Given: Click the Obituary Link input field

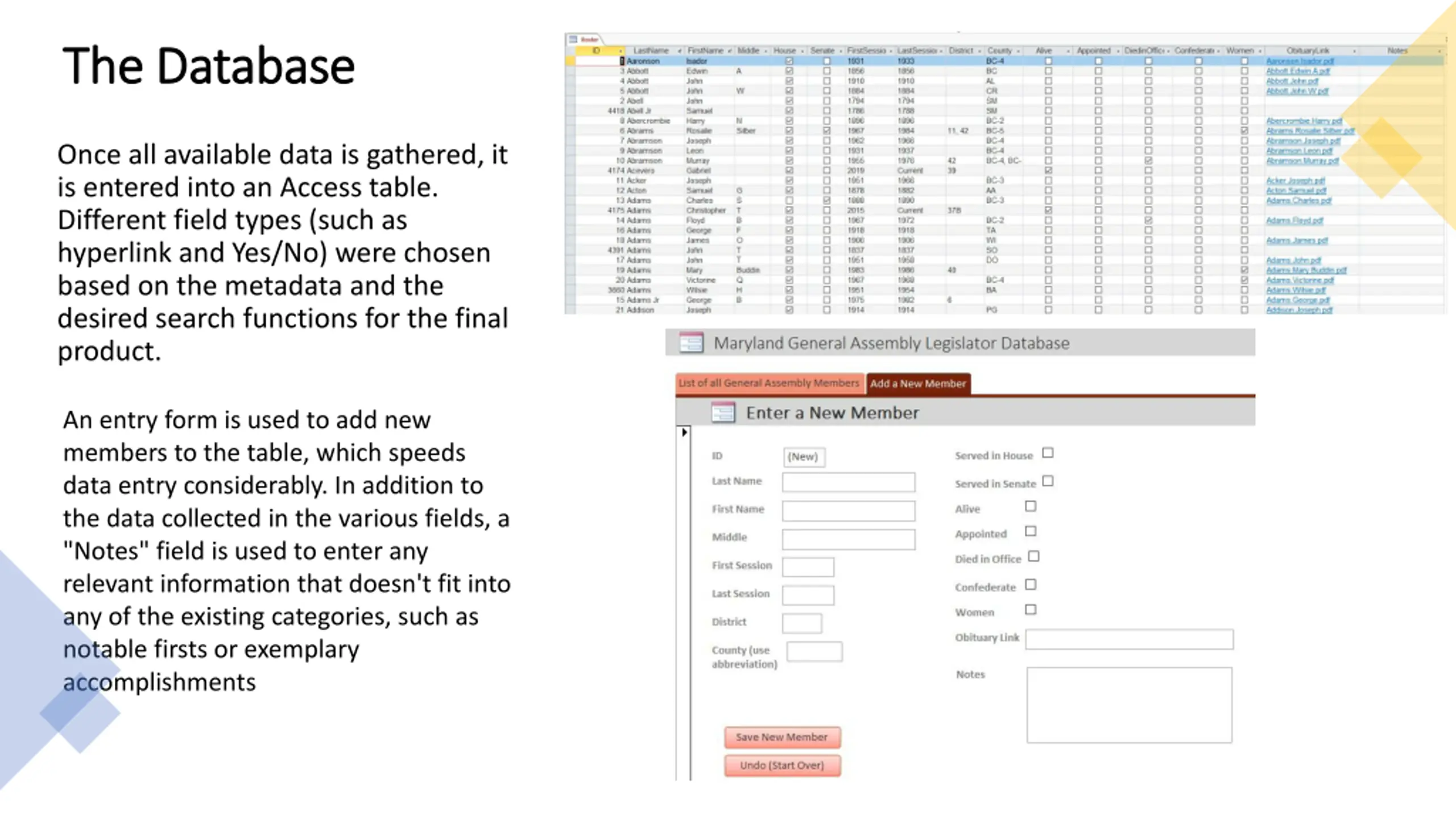Looking at the screenshot, I should [x=1129, y=639].
